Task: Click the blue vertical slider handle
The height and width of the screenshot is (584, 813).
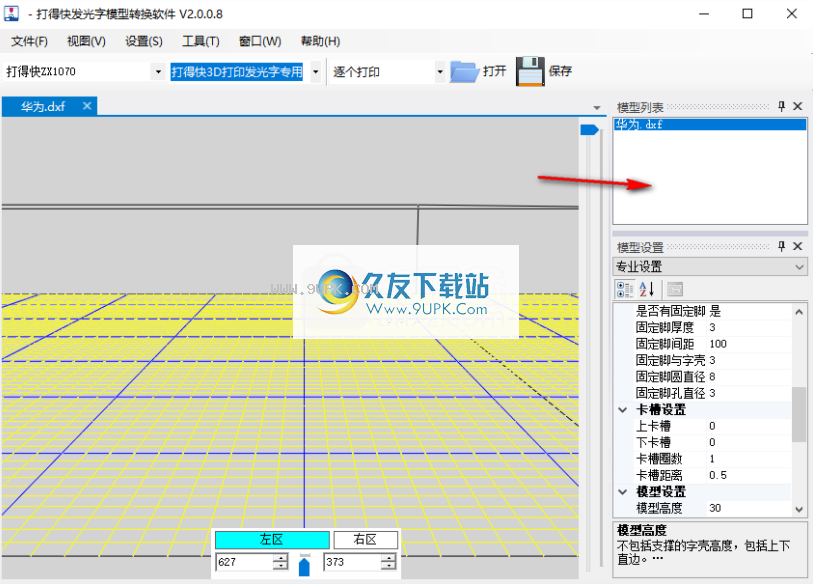Action: coord(590,130)
